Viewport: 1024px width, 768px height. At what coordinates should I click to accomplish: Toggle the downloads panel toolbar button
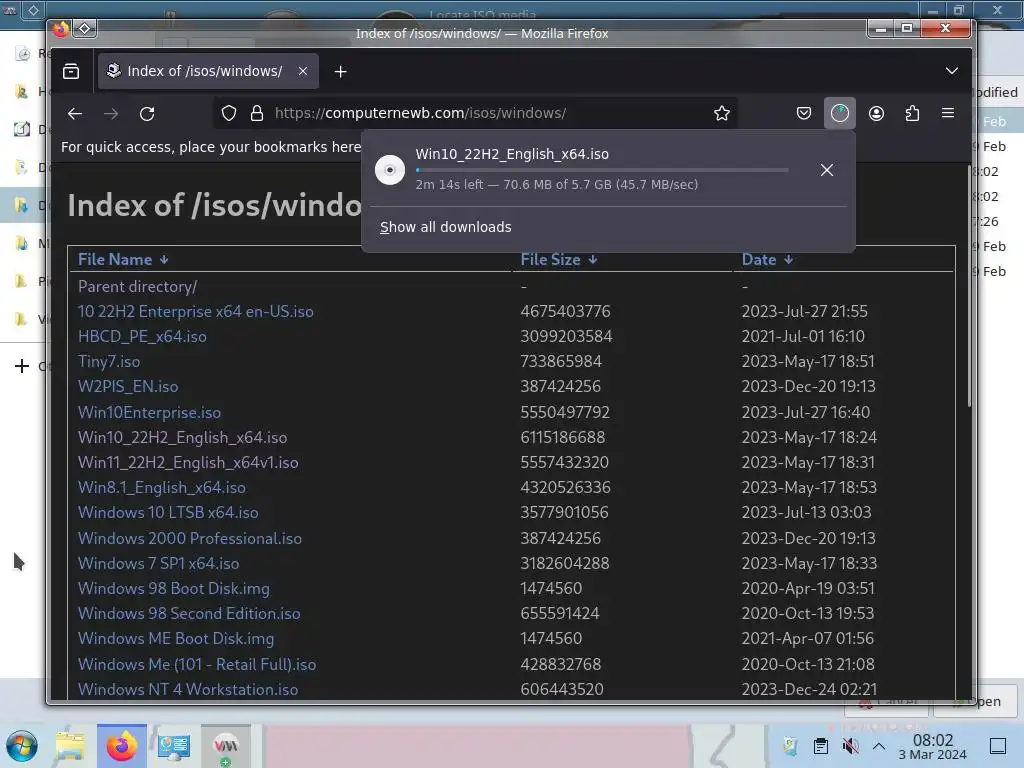coord(840,114)
